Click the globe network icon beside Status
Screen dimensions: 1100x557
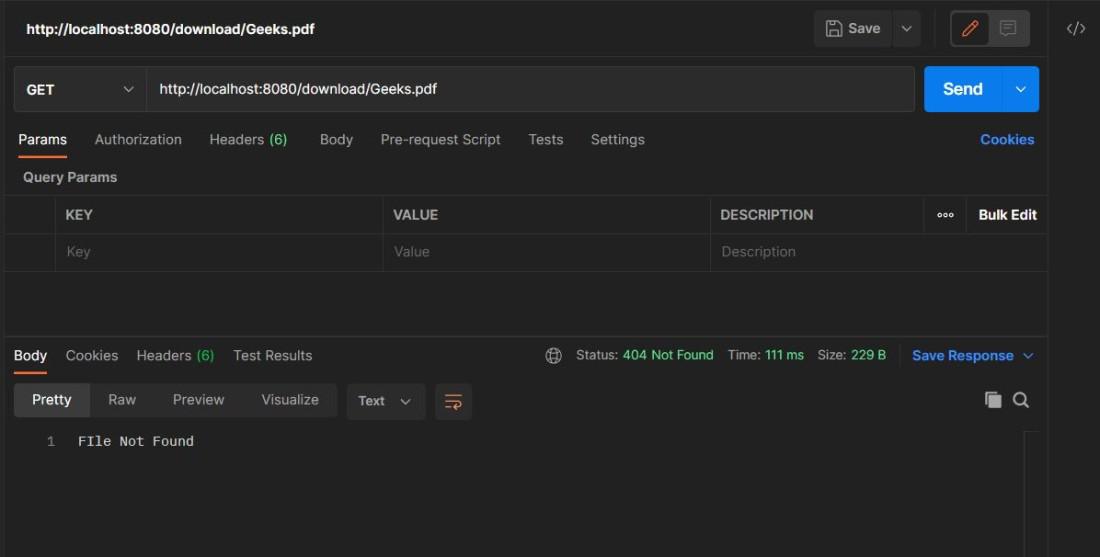[554, 356]
